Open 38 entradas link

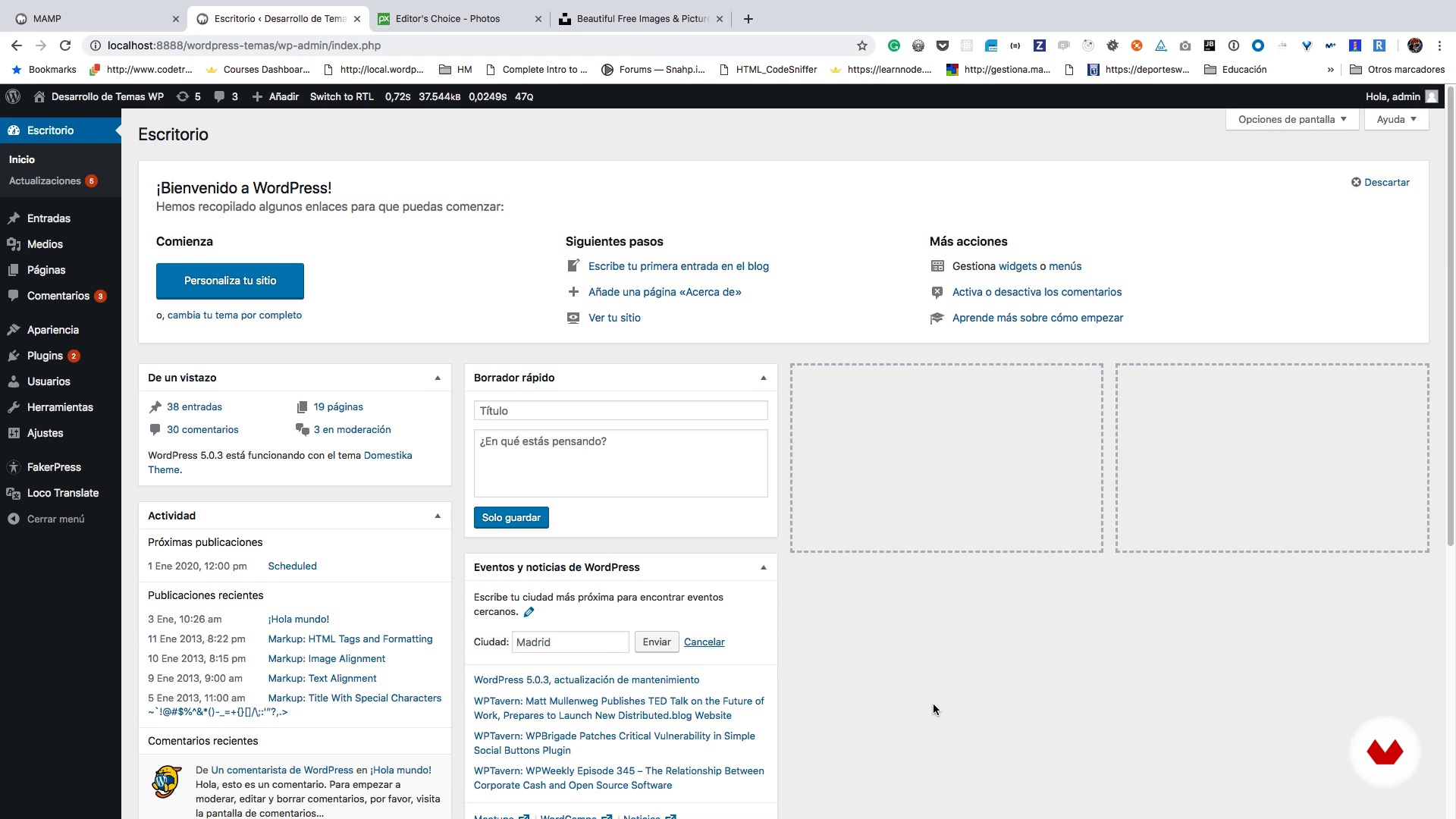point(194,407)
